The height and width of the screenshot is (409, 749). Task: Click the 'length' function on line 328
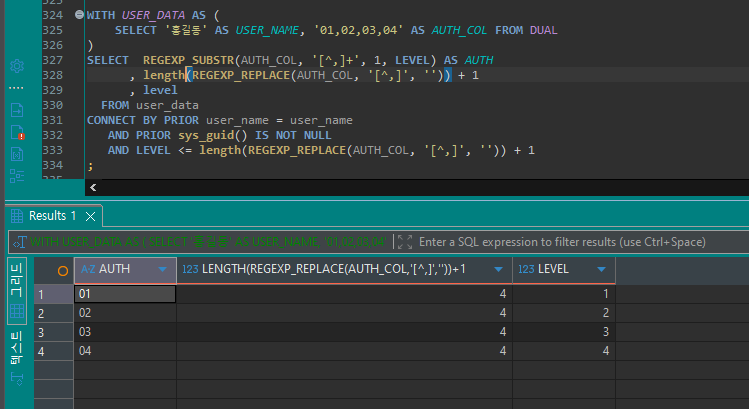pos(164,75)
